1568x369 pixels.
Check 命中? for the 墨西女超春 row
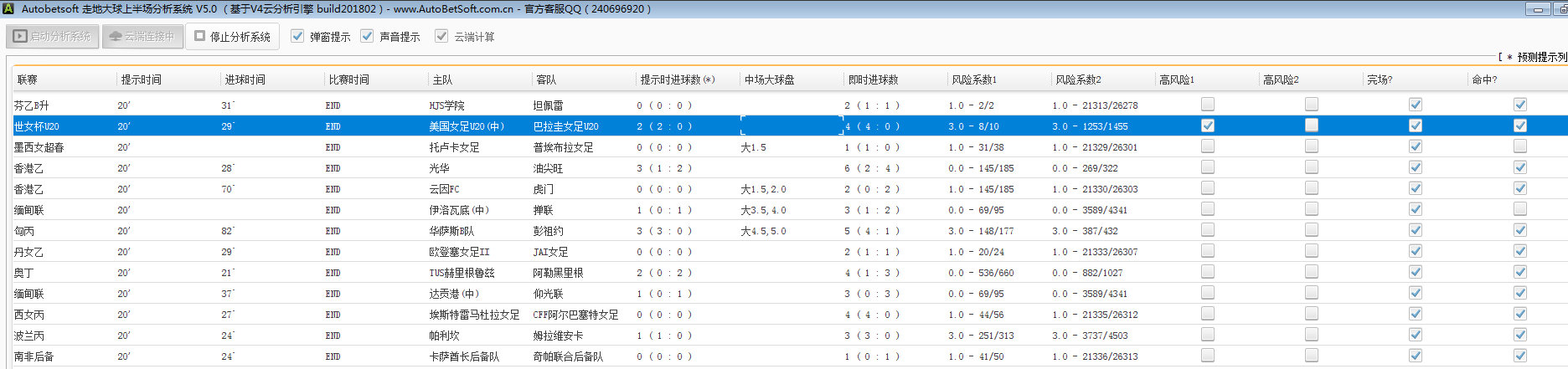pyautogui.click(x=1519, y=146)
